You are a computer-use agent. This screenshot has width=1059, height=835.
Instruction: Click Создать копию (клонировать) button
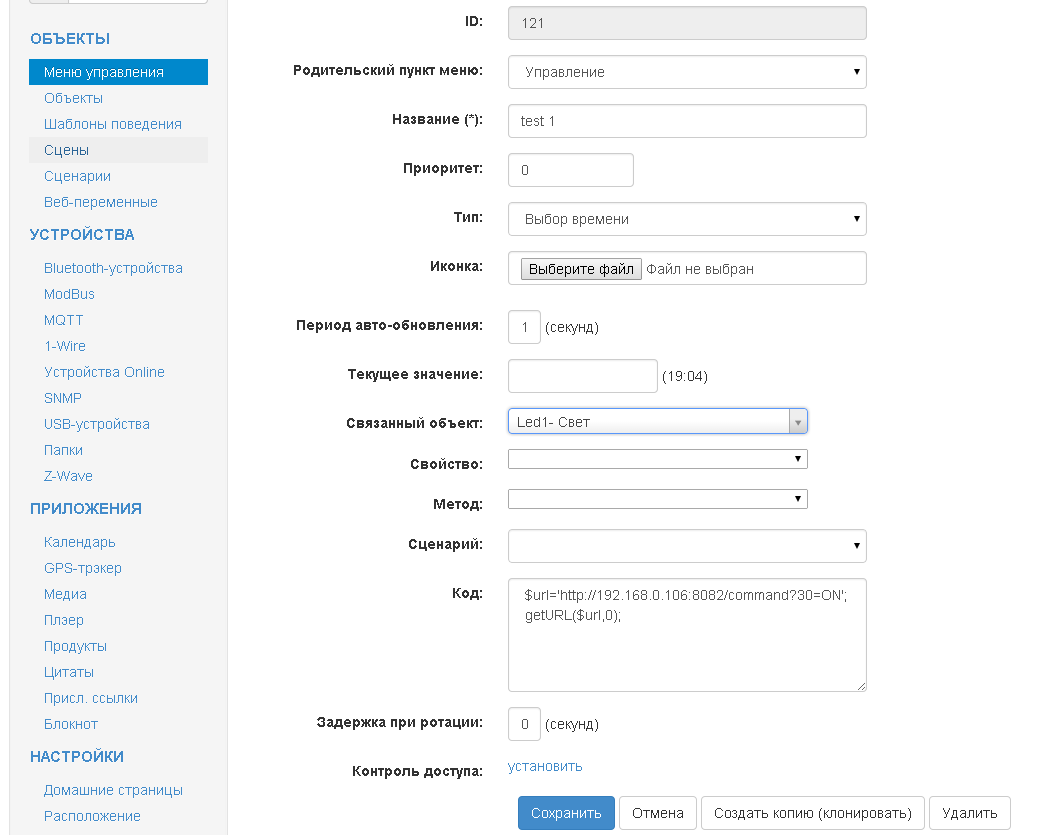813,813
